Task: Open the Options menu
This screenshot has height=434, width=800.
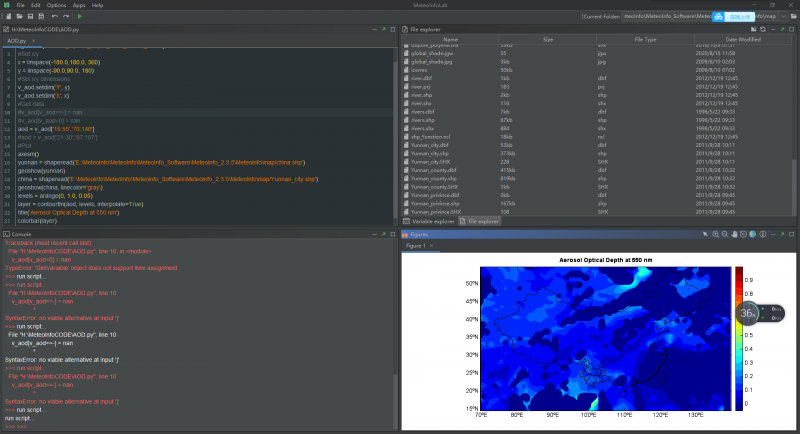Action: (56, 5)
